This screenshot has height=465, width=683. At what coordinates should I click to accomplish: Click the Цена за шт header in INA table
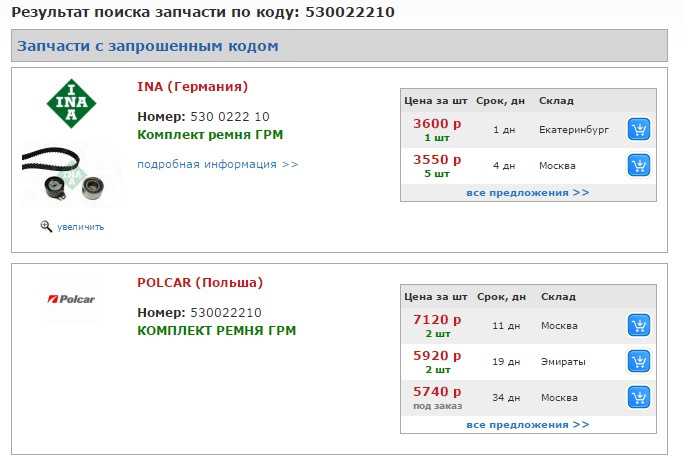pos(435,101)
